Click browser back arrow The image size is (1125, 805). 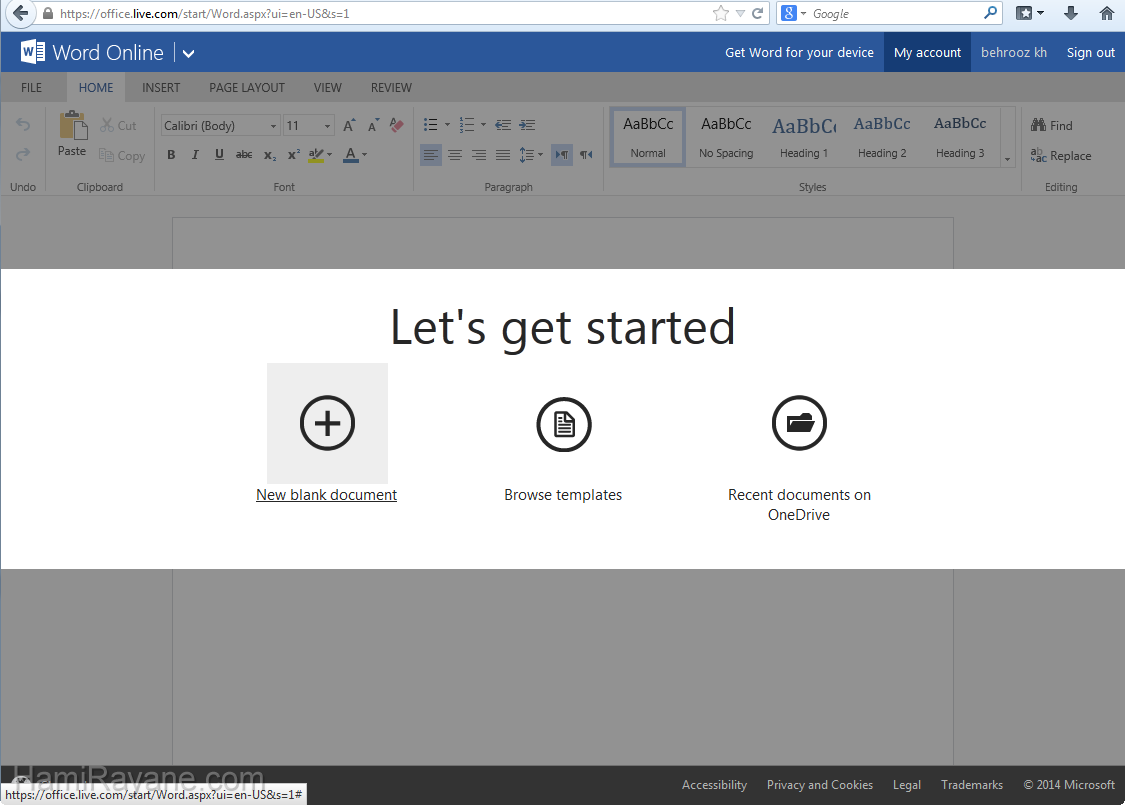20,13
